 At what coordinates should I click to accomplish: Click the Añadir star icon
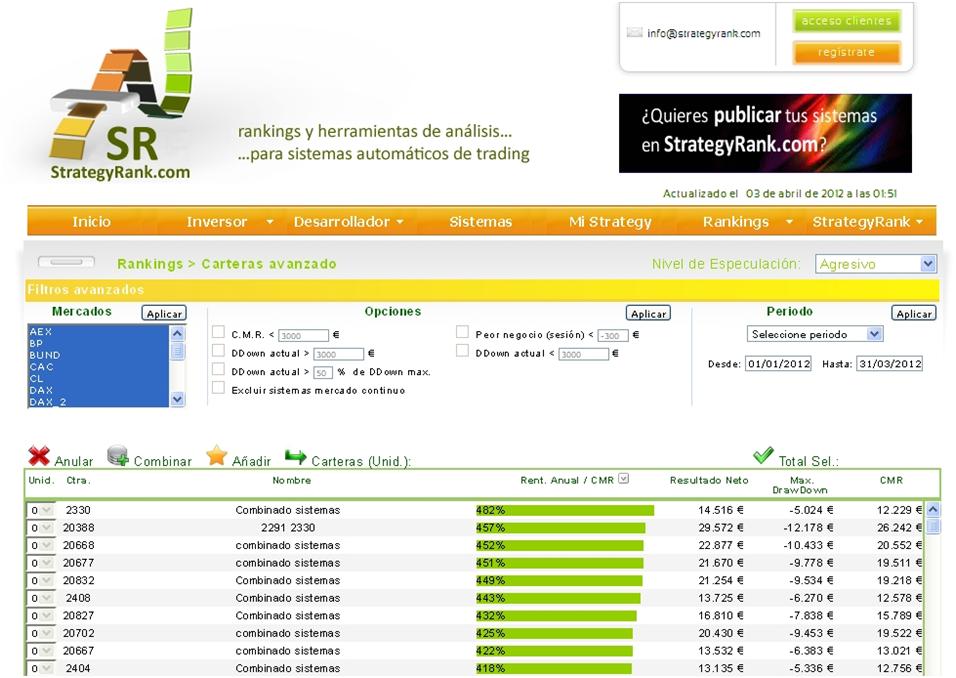216,455
